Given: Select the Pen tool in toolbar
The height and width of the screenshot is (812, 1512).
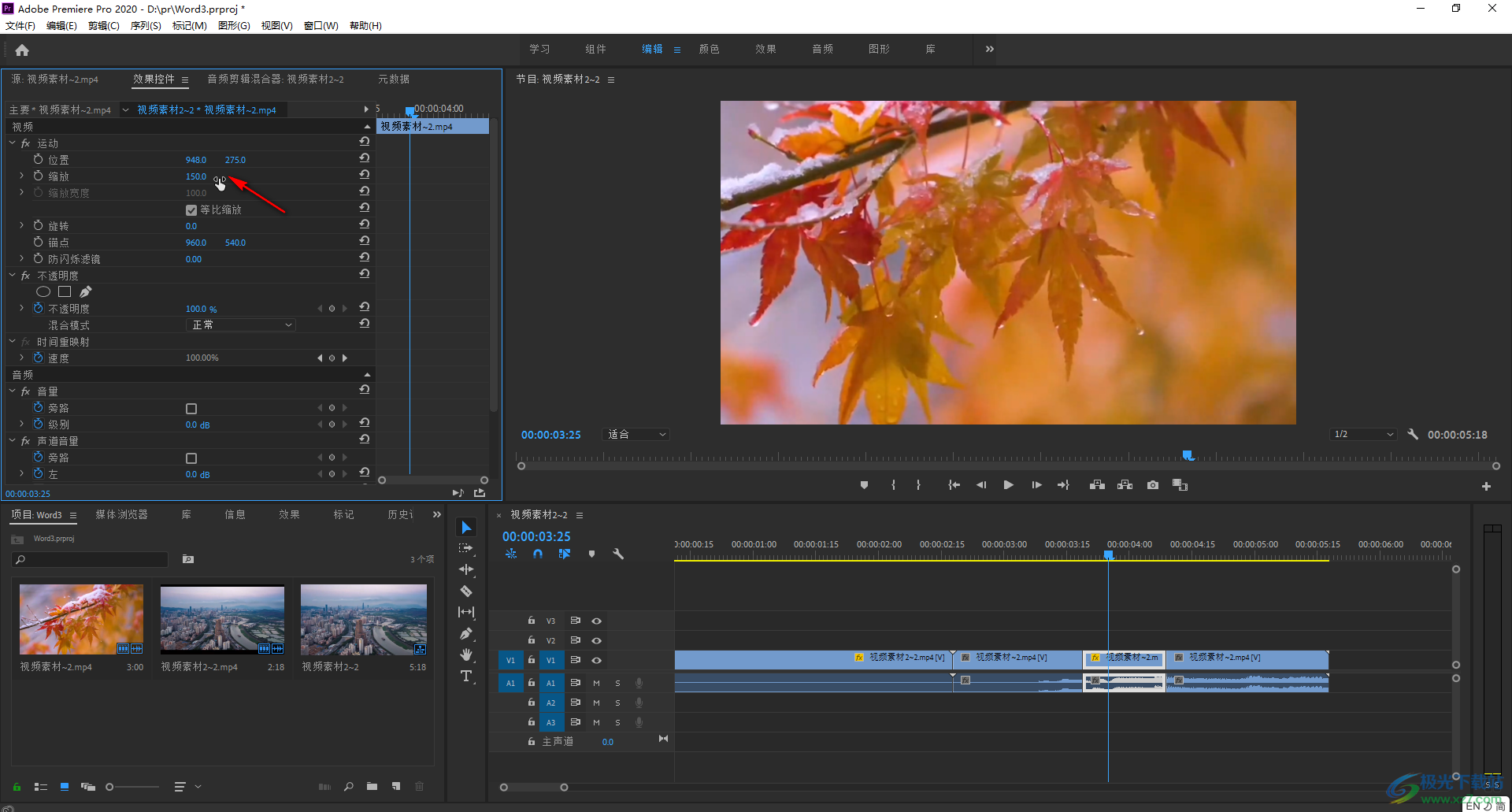Looking at the screenshot, I should pos(466,633).
